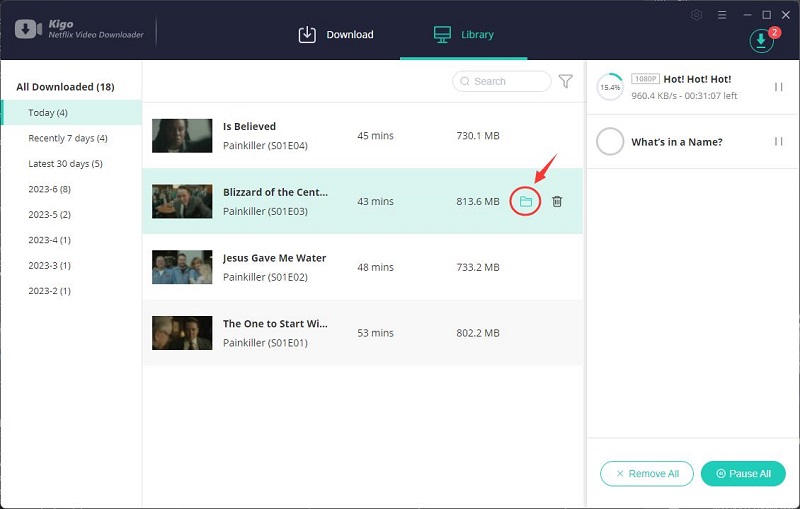800x509 pixels.
Task: Open the Jesus Gave Me Water thumbnail
Action: pyautogui.click(x=182, y=267)
